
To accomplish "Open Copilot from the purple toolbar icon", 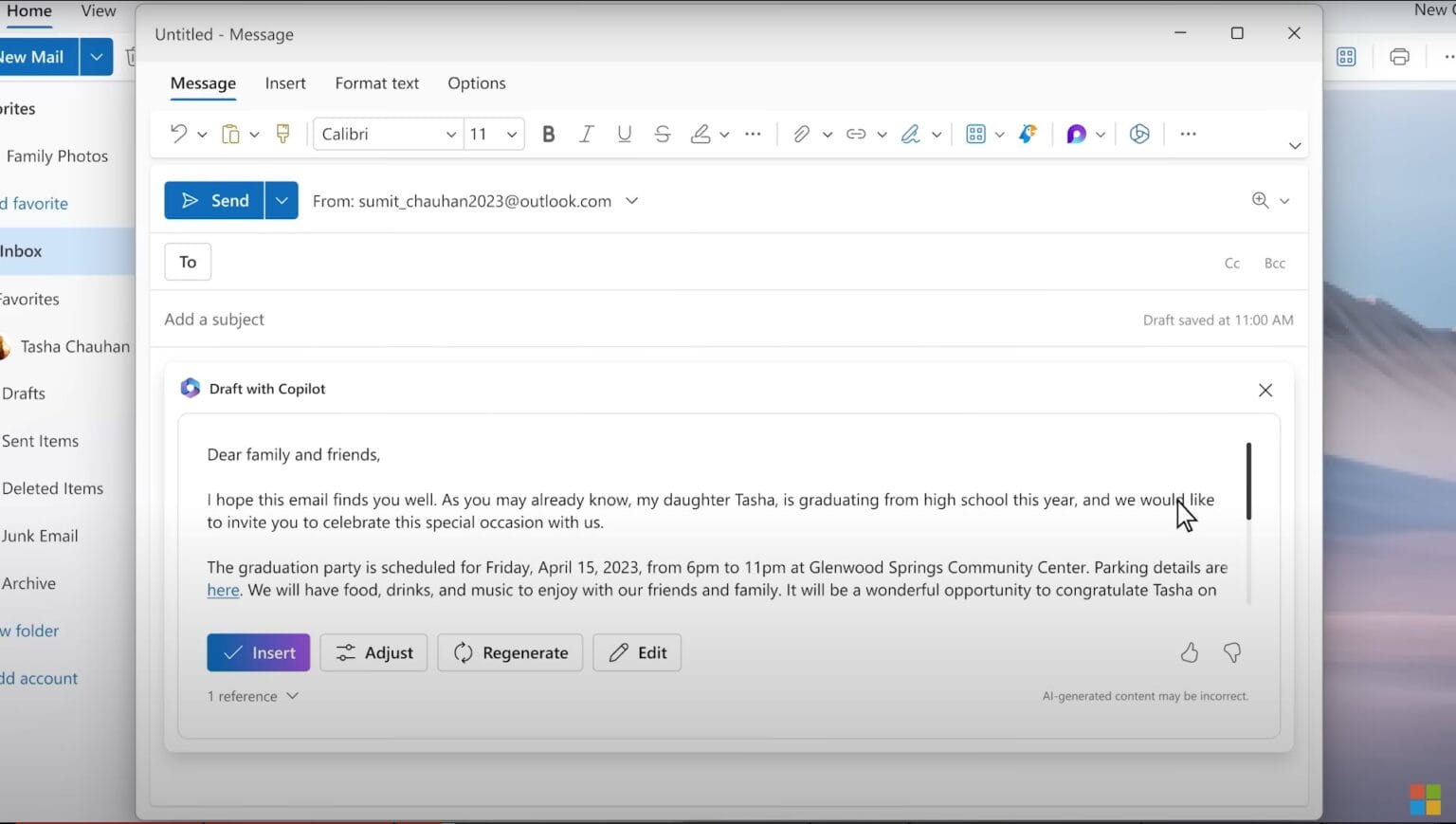I will pyautogui.click(x=1077, y=134).
